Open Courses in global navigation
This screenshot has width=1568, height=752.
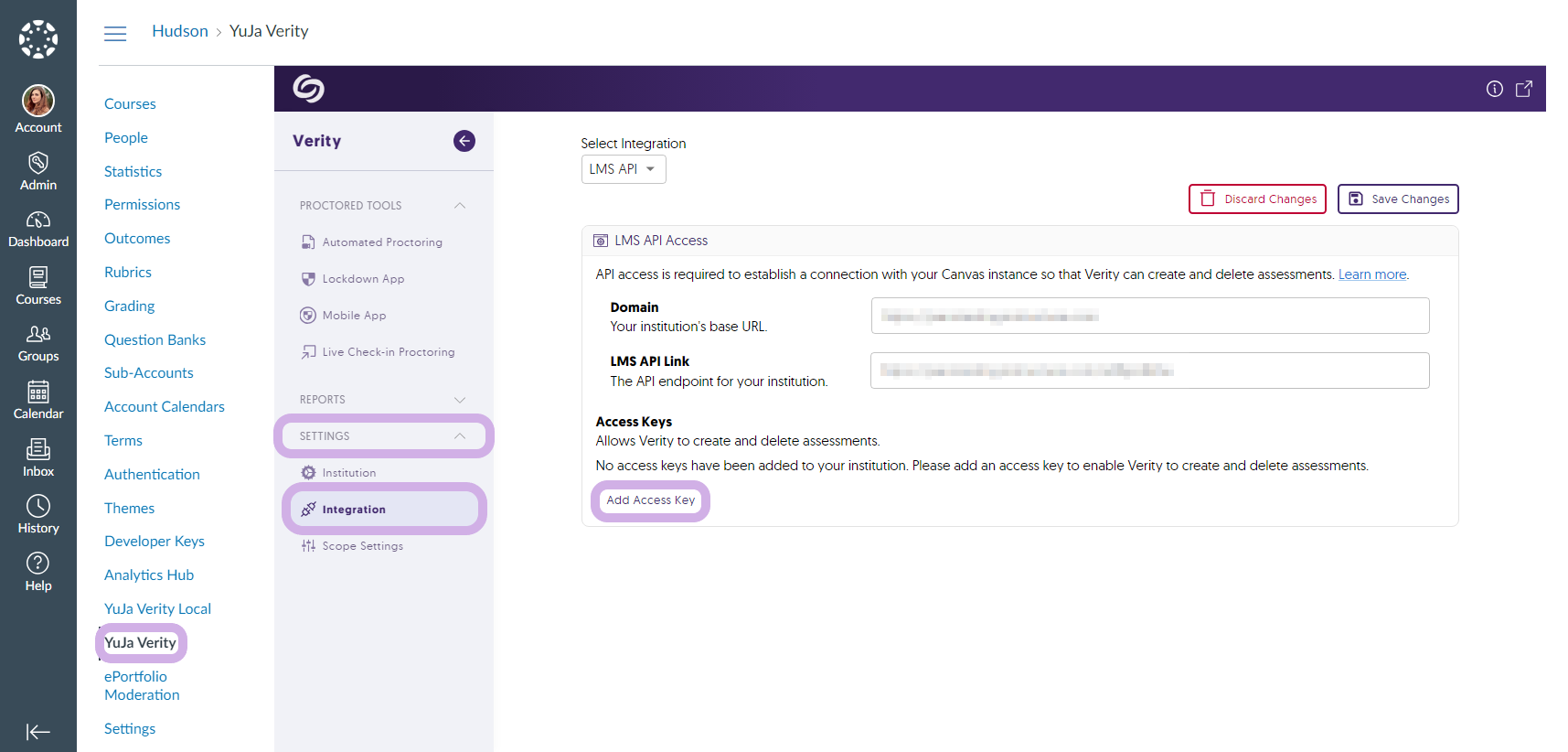tap(38, 286)
